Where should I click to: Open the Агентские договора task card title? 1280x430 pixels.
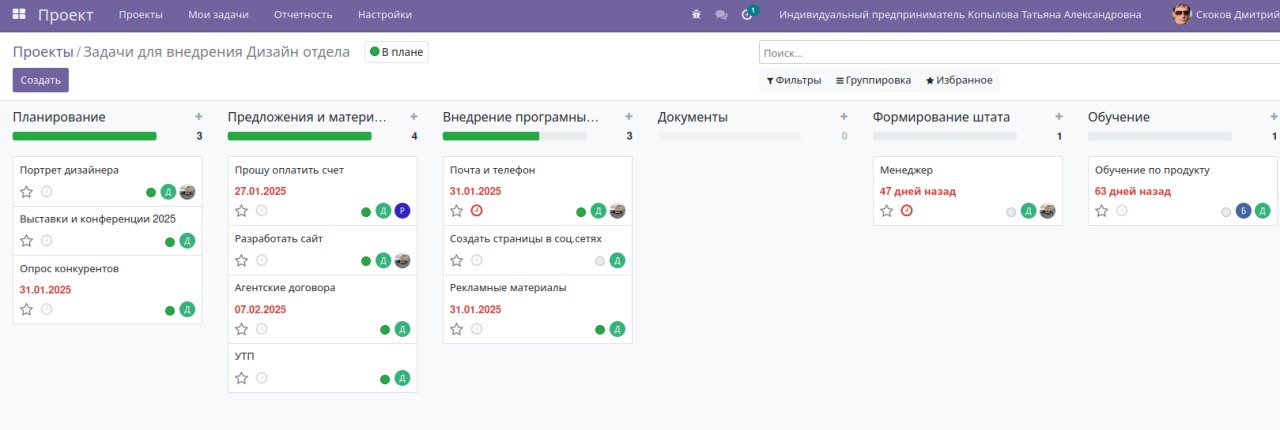click(x=285, y=288)
